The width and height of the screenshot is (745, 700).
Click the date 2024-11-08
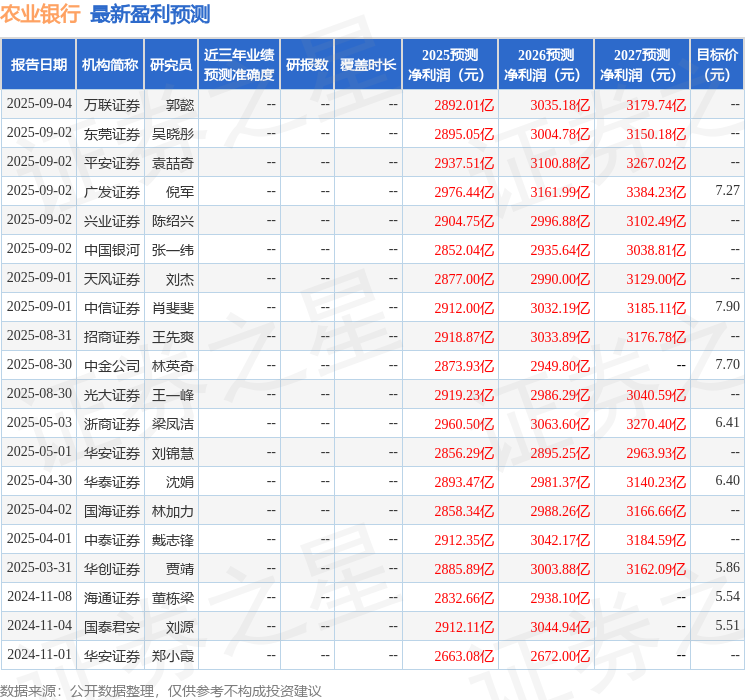pos(39,596)
